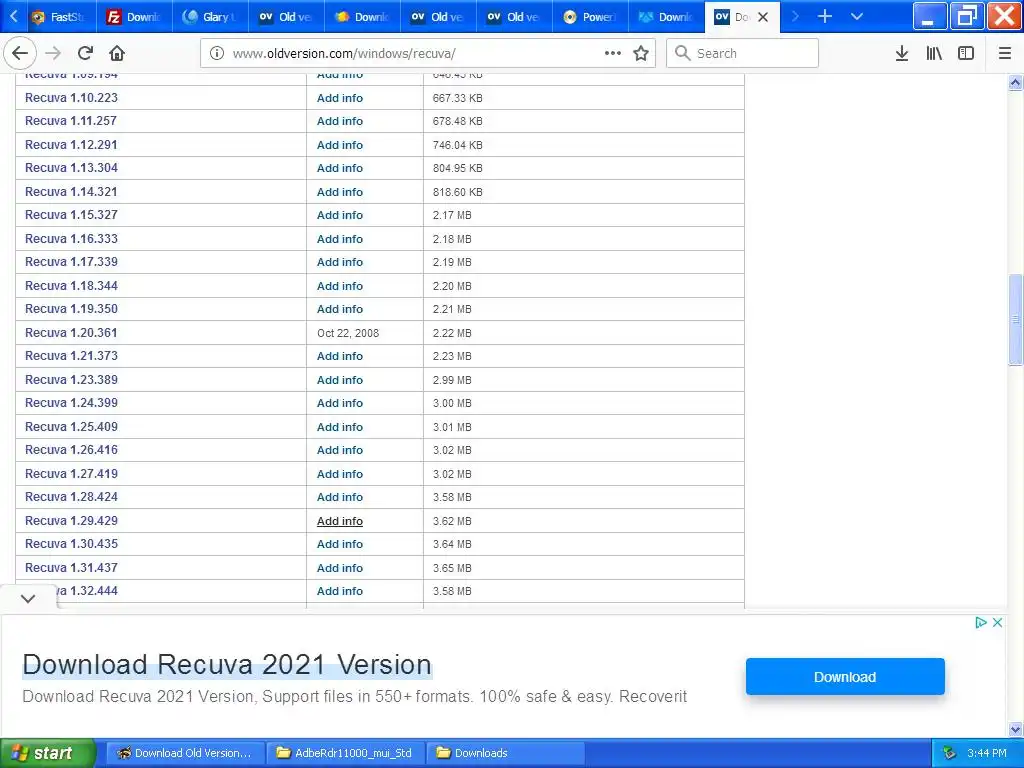The image size is (1024, 768).
Task: Open AdbeRdr11000_mui_Std folder from taskbar
Action: [x=345, y=753]
